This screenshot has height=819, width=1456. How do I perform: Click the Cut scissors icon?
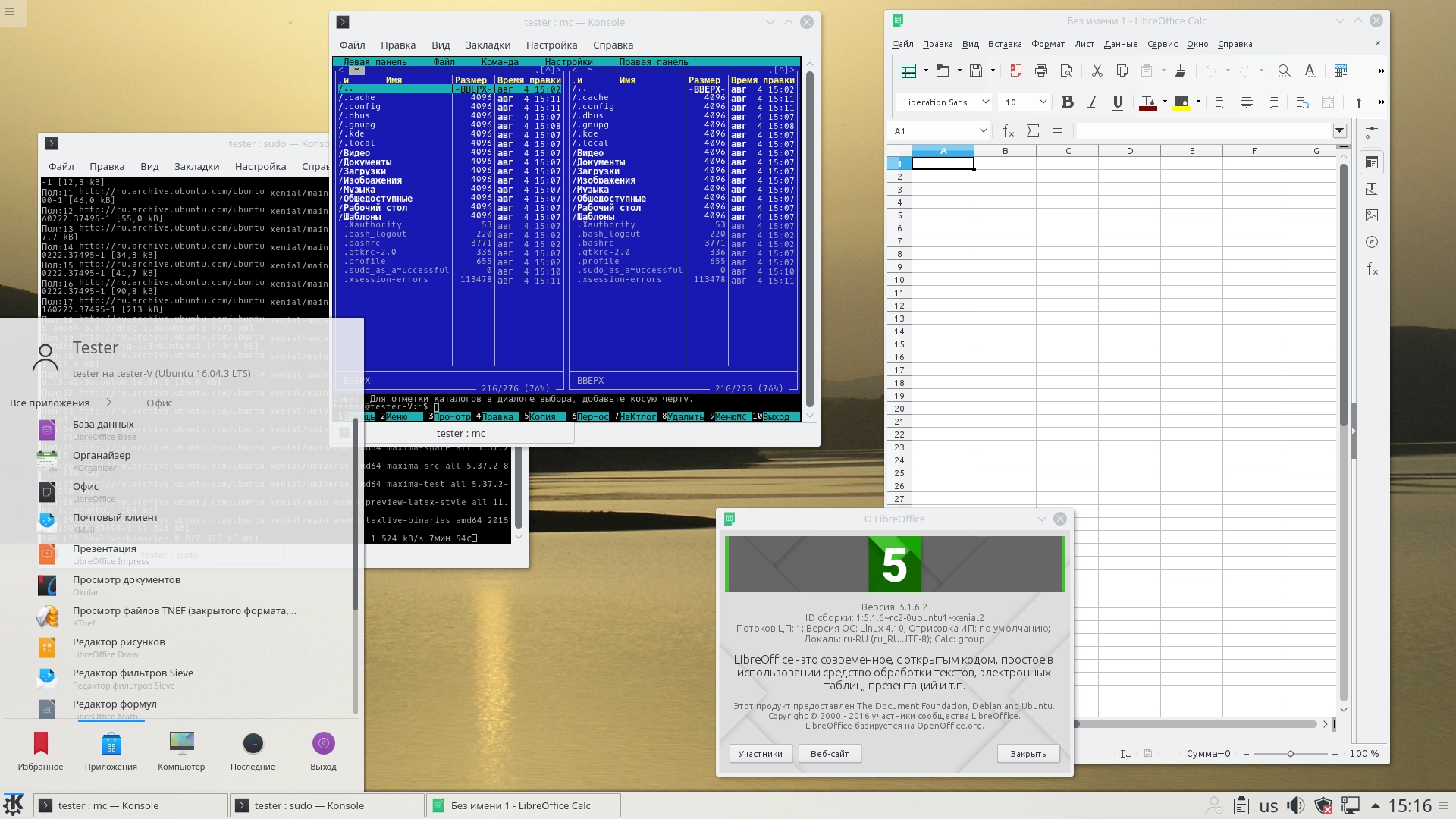tap(1097, 71)
